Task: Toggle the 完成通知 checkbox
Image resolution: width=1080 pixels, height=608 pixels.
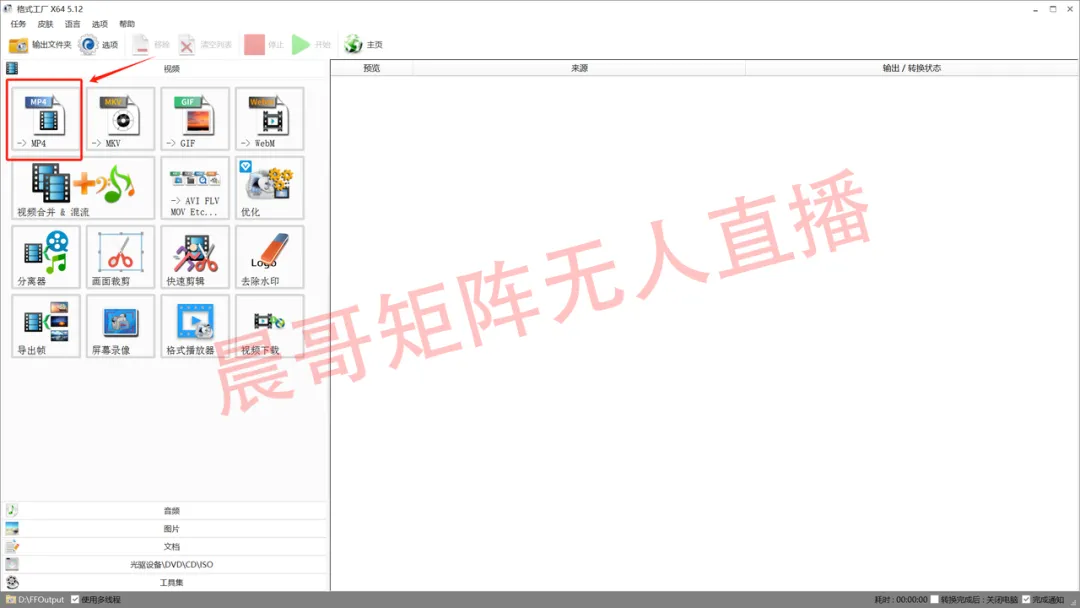Action: point(1026,600)
